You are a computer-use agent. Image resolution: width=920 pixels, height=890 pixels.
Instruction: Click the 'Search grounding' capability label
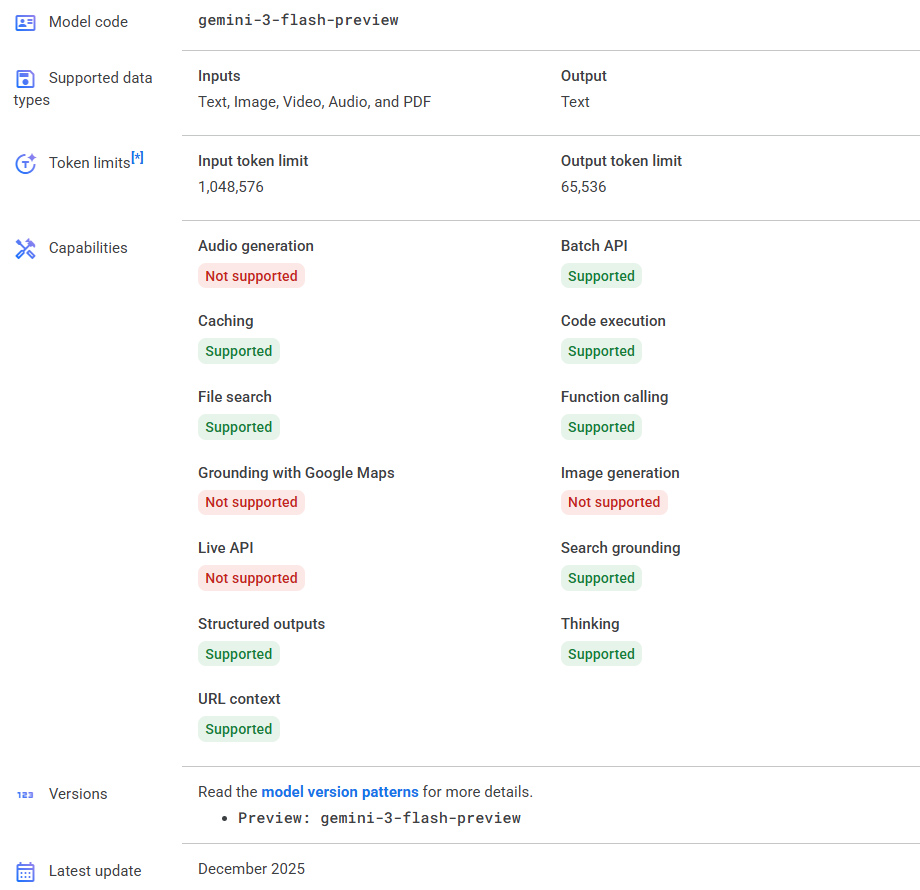621,548
